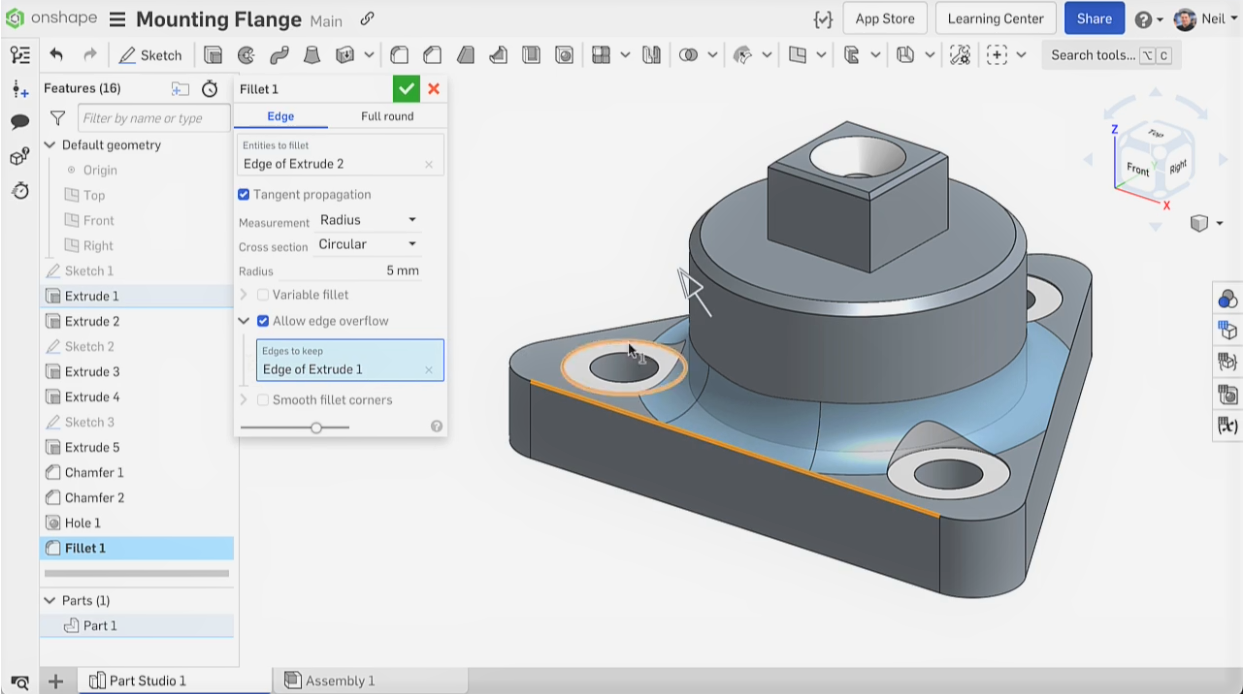The height and width of the screenshot is (694, 1243).
Task: Switch to the Edge tab
Action: pos(281,116)
